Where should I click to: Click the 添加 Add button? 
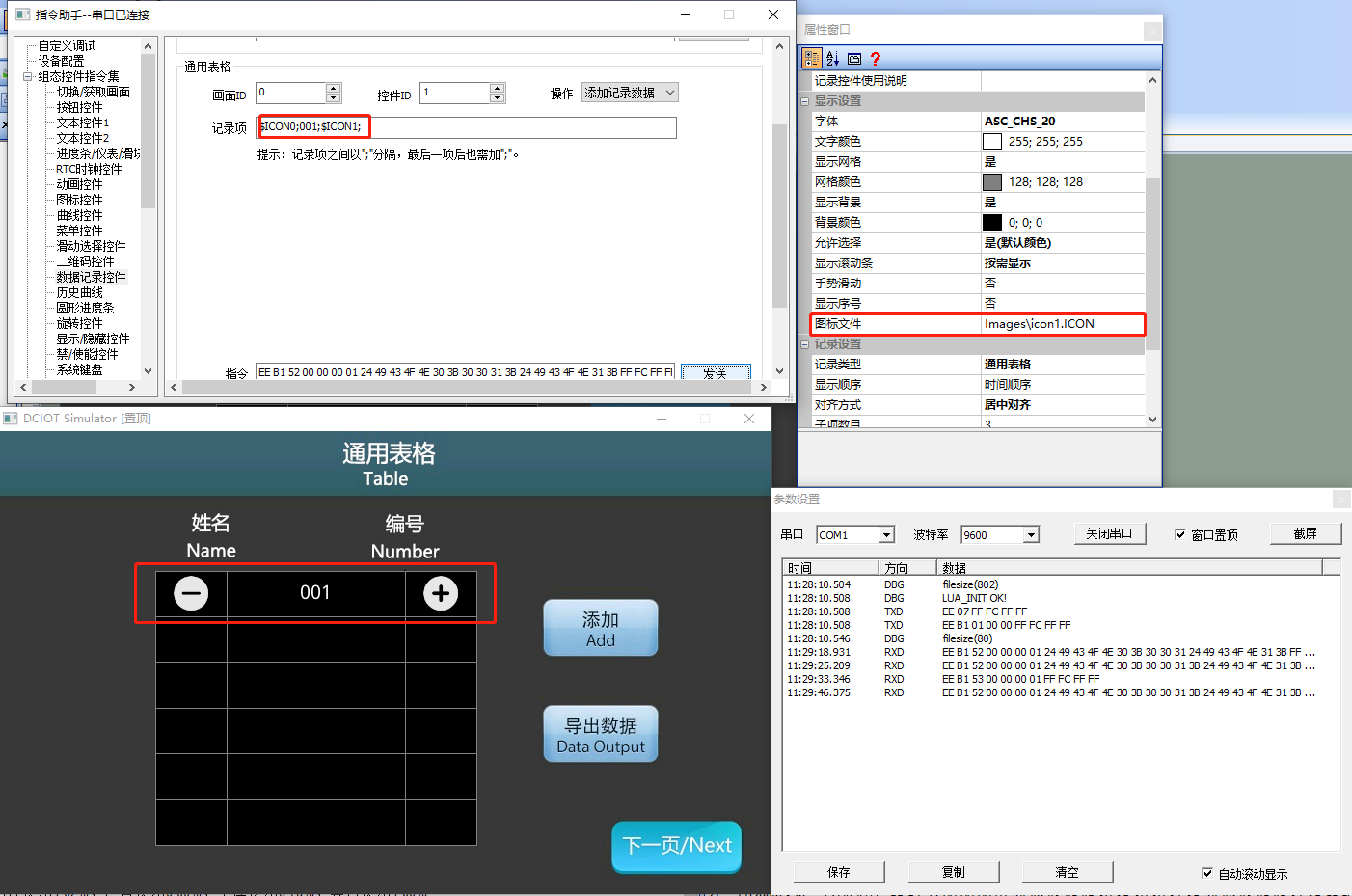tap(601, 628)
